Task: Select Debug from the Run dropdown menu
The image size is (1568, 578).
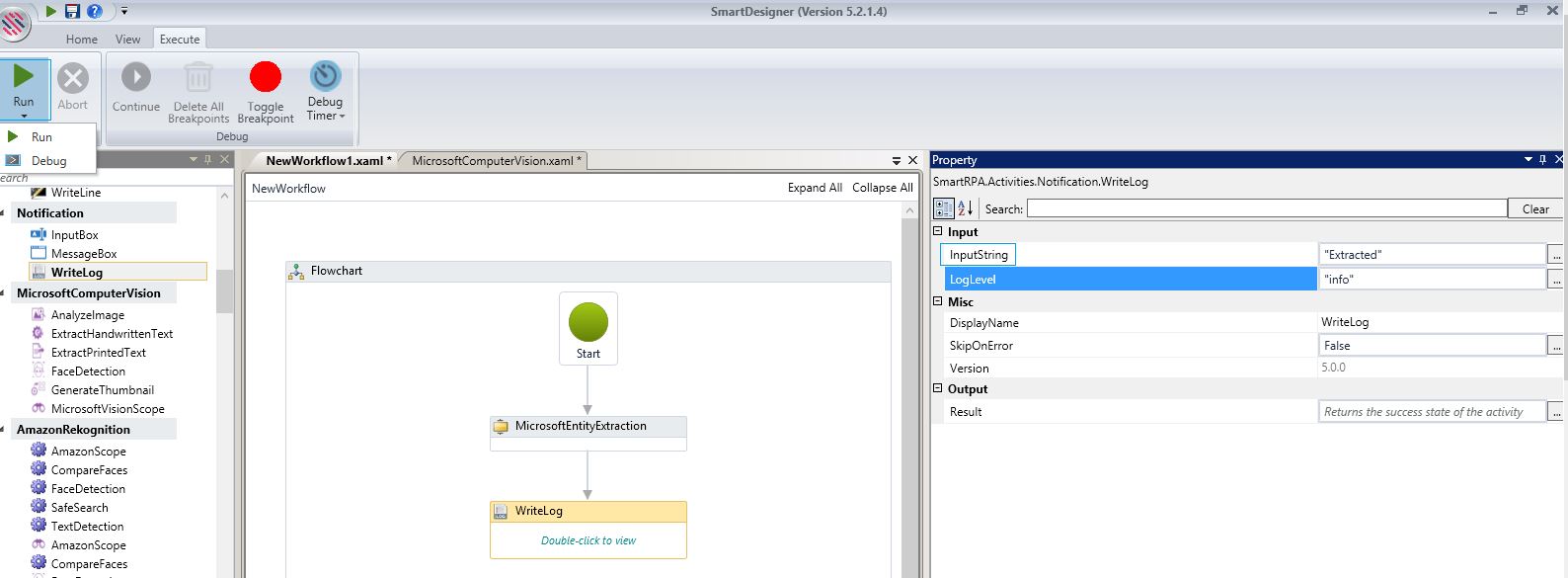Action: tap(48, 161)
